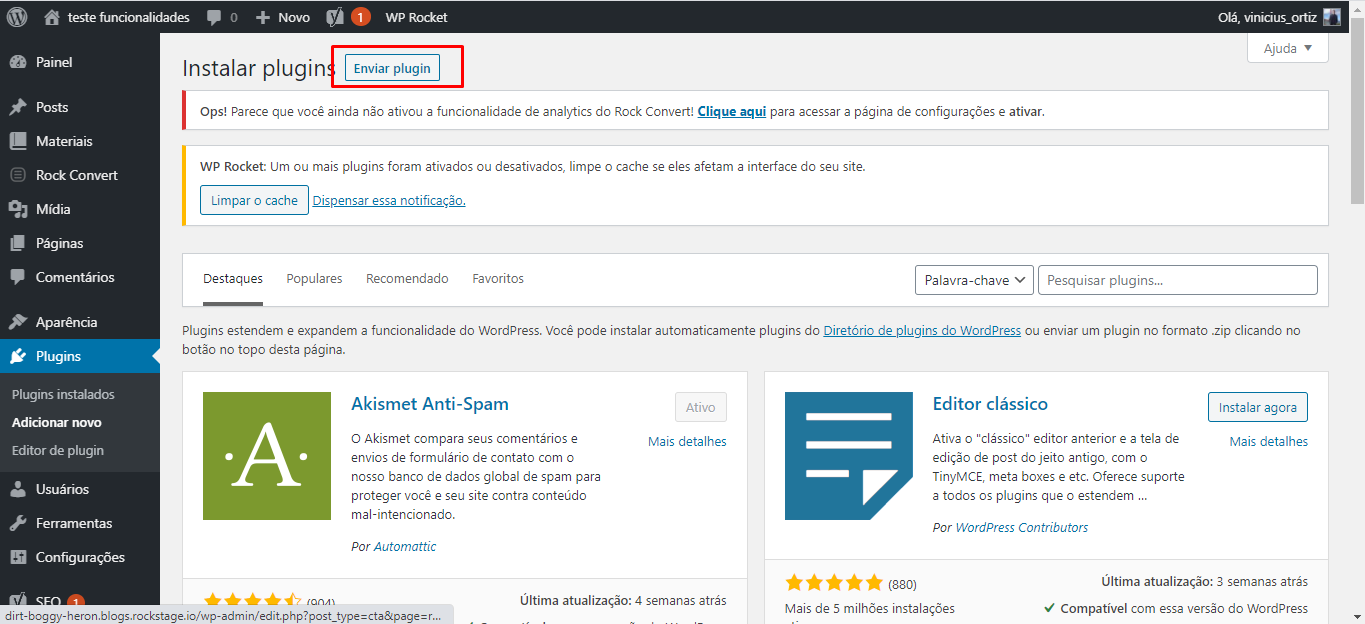Click the Usuários person icon
1365x624 pixels.
click(18, 489)
